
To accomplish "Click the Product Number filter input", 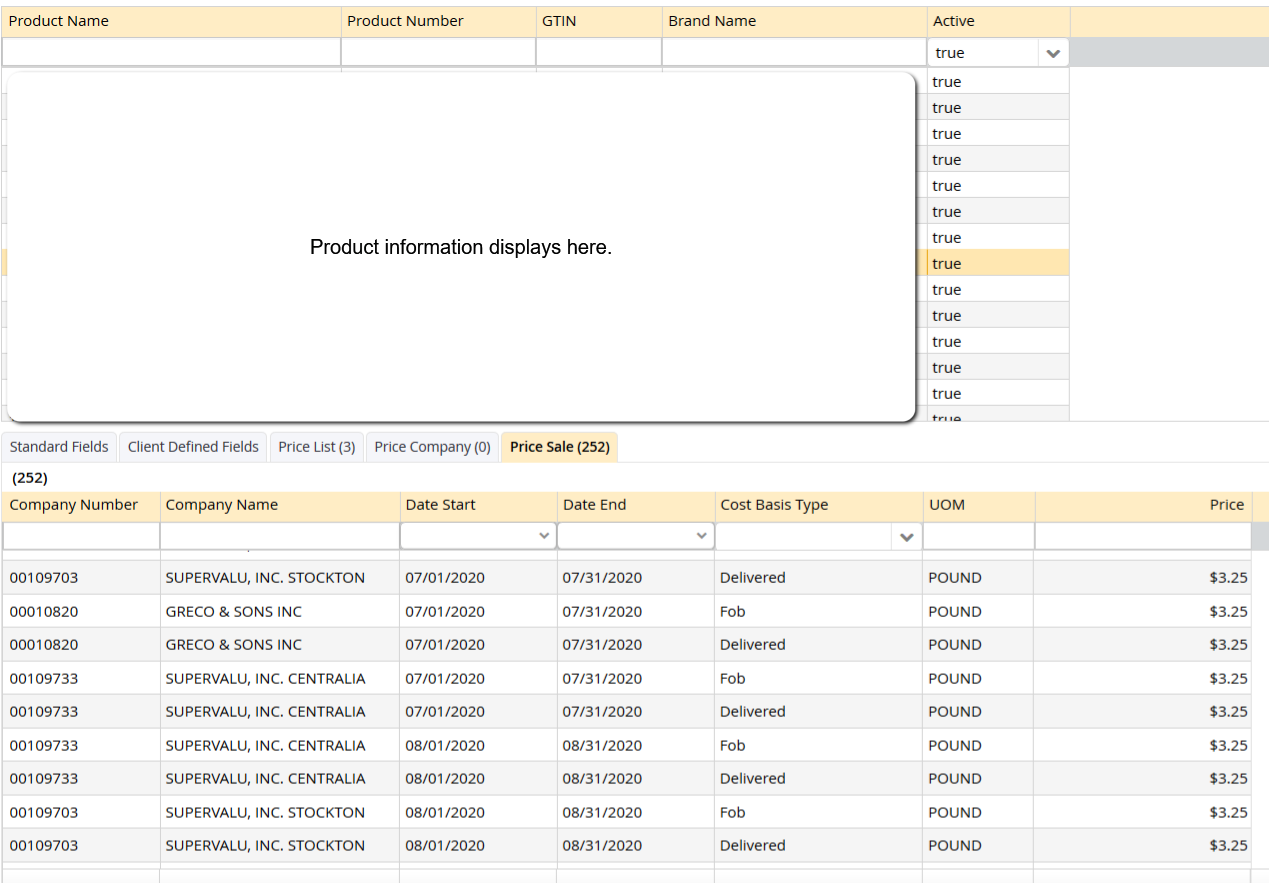I will click(438, 53).
